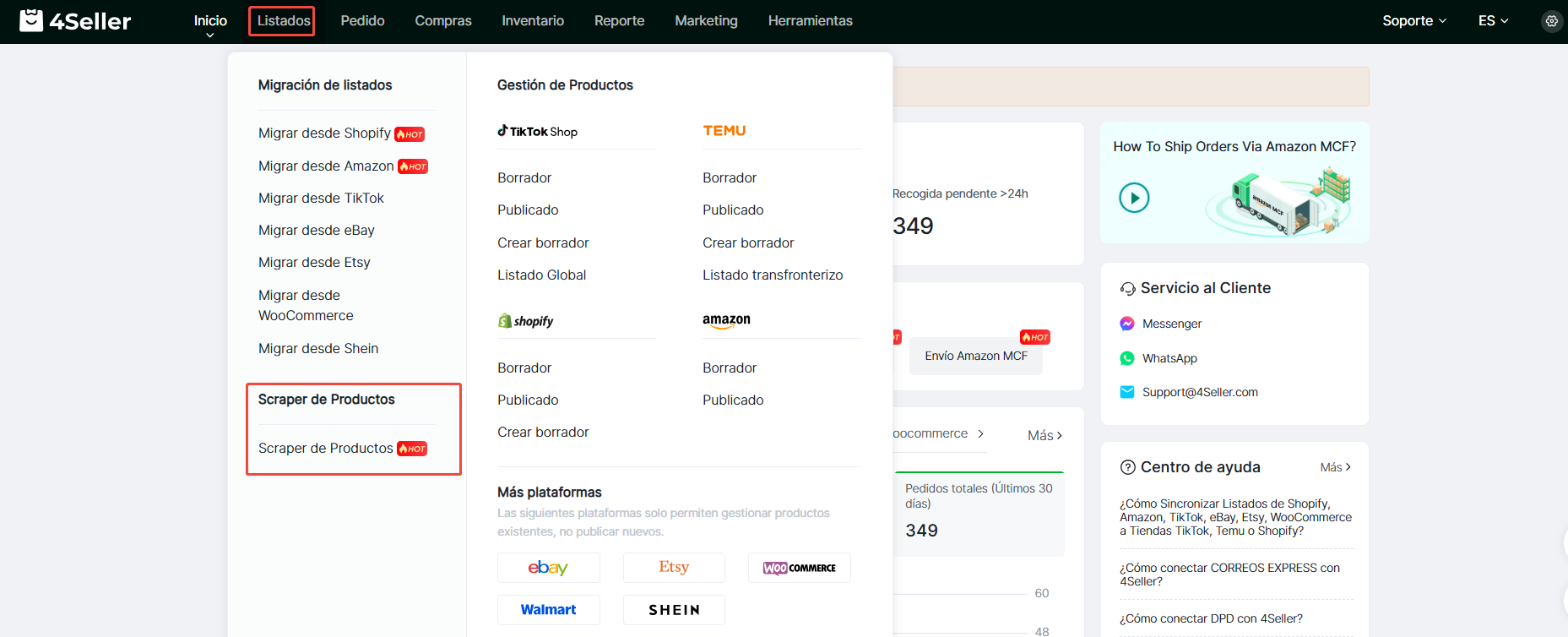The height and width of the screenshot is (637, 1568).
Task: Open the Listados menu
Action: point(283,21)
